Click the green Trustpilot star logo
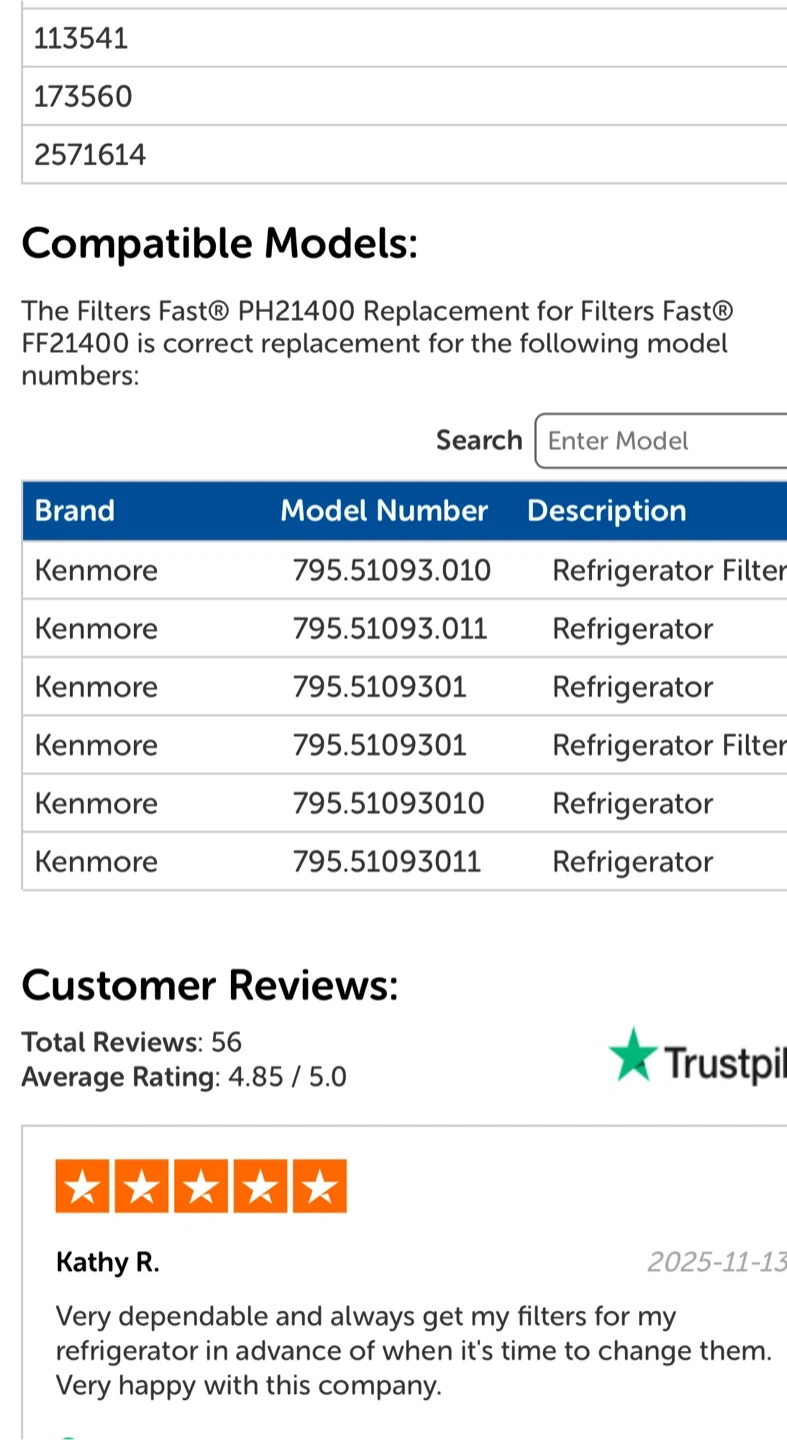787x1440 pixels. 633,1055
